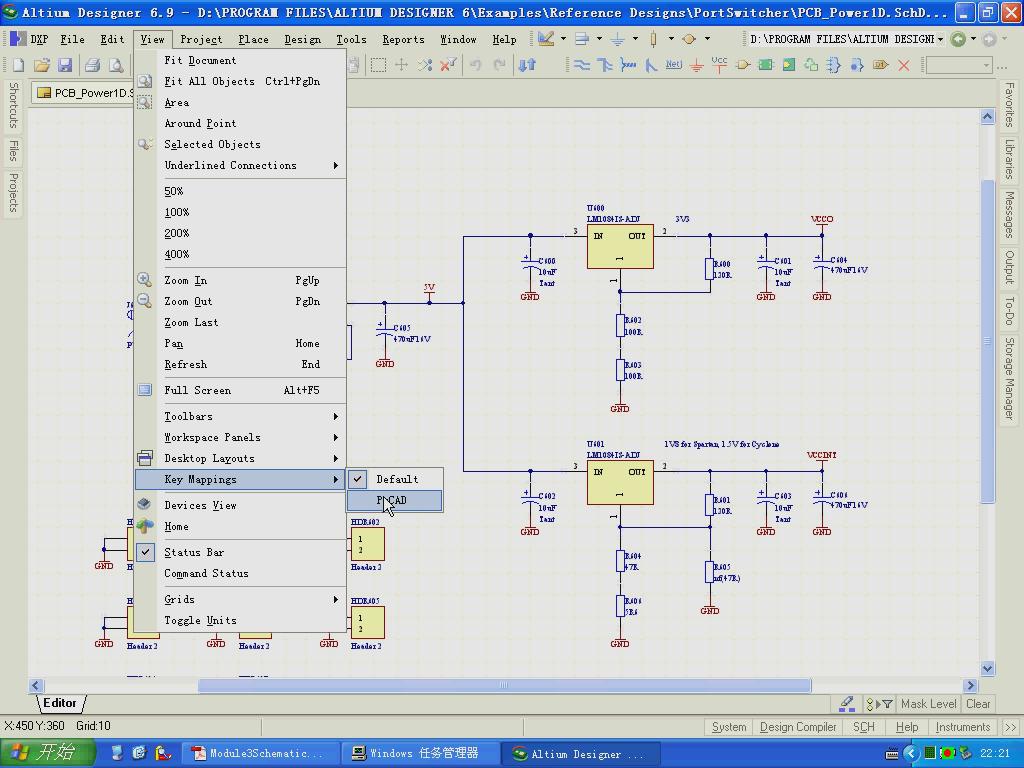
Task: Click the Windows Start button
Action: (x=47, y=753)
